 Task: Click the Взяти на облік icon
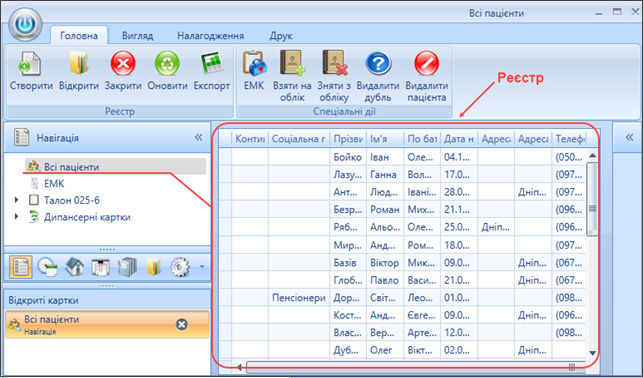pos(292,63)
